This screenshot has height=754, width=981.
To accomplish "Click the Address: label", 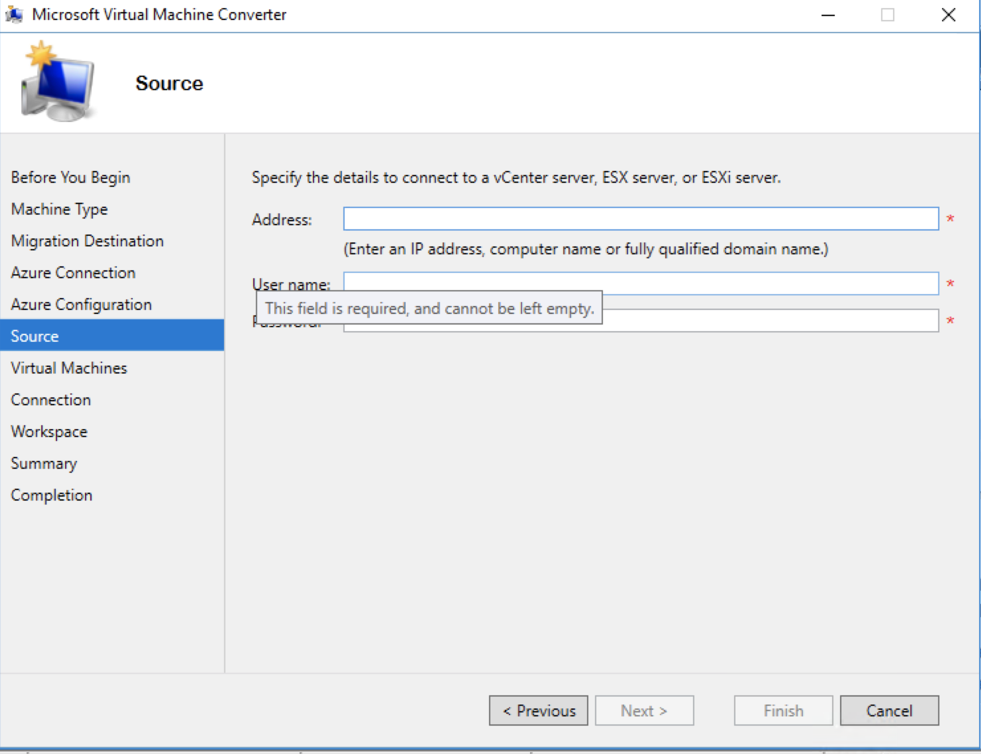I will [x=282, y=220].
